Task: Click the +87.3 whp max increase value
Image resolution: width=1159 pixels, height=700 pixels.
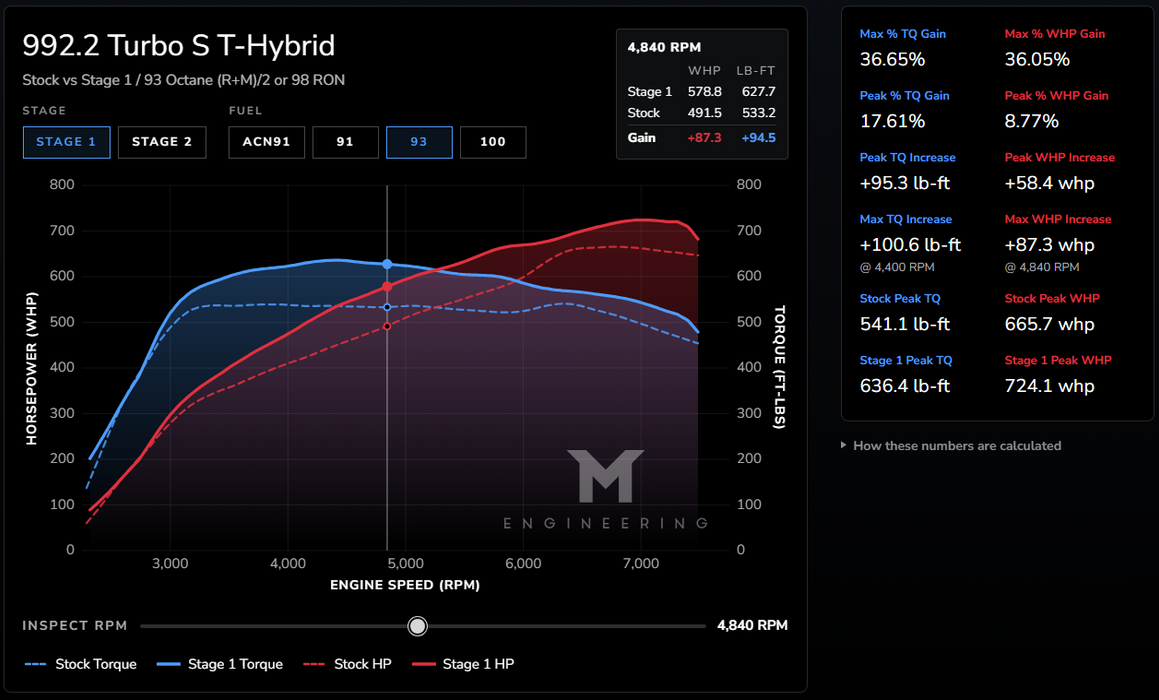Action: [x=1050, y=245]
